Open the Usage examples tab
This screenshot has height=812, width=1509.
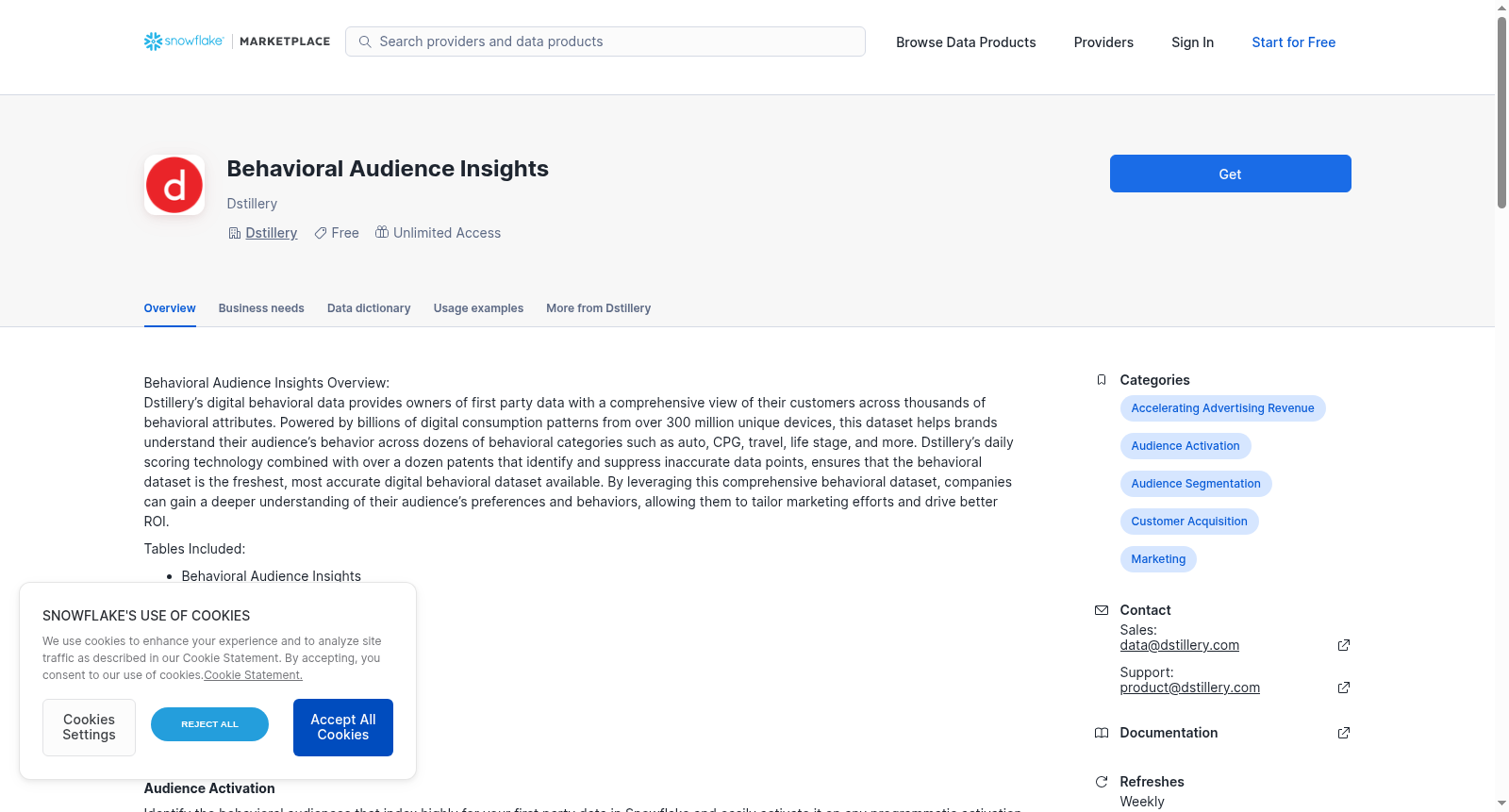(478, 308)
